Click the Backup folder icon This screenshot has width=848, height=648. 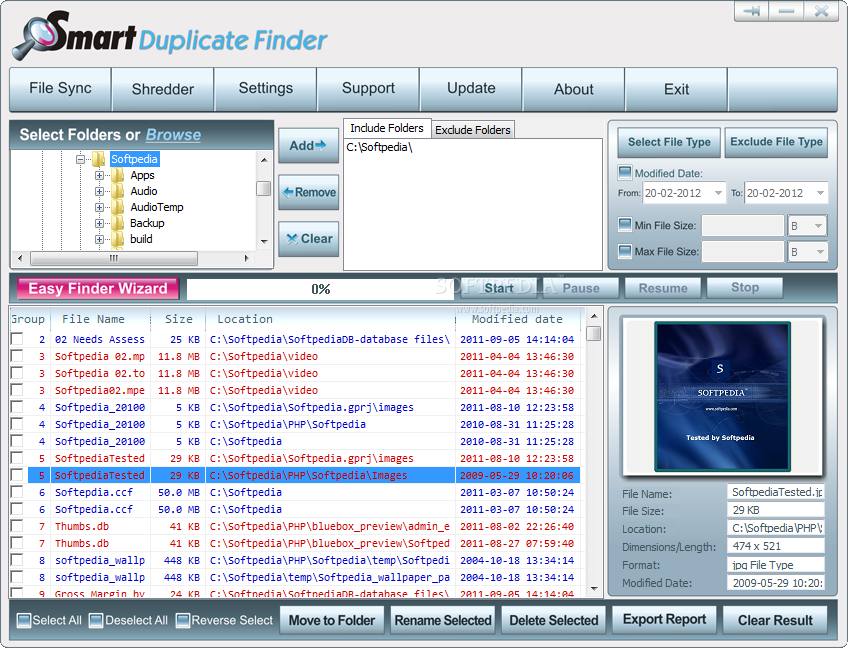coord(117,223)
